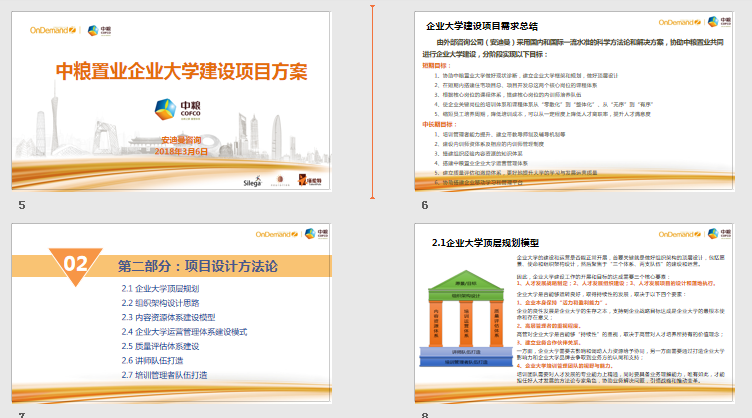Click the date 2018年3月6日 on slide 5

tap(181, 150)
